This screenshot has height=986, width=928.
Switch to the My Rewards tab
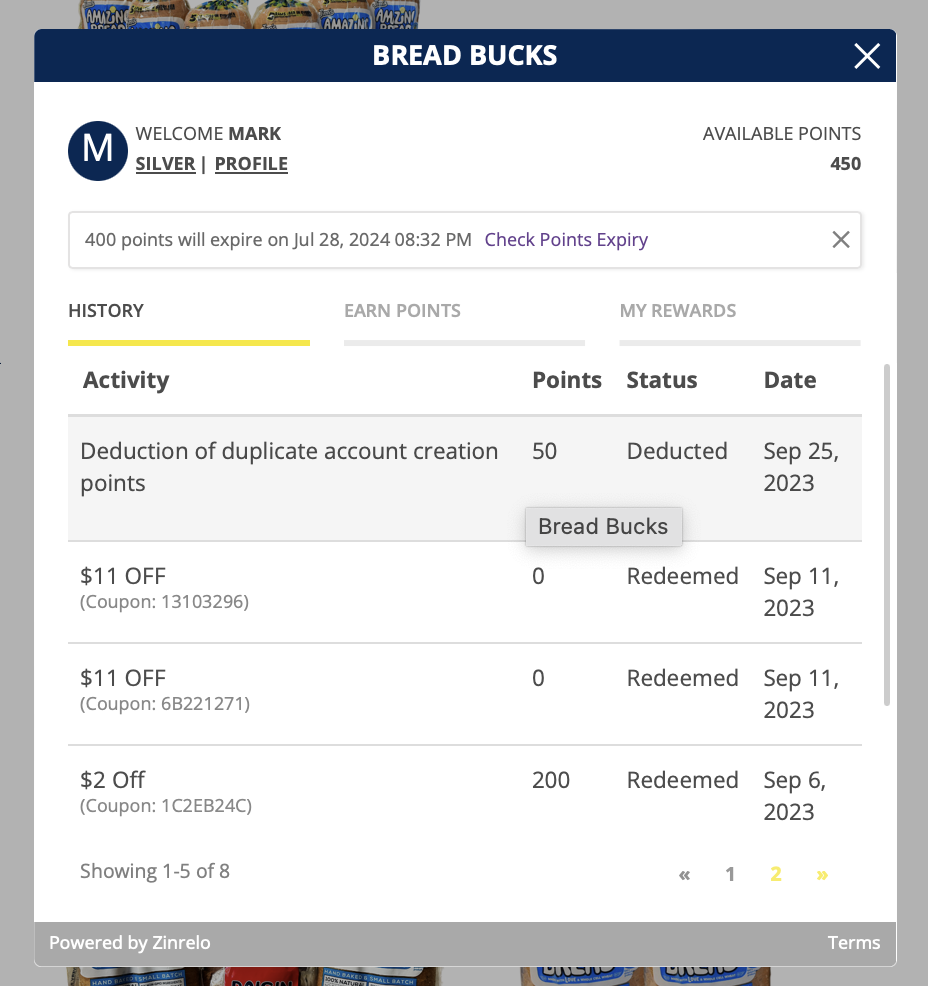677,311
